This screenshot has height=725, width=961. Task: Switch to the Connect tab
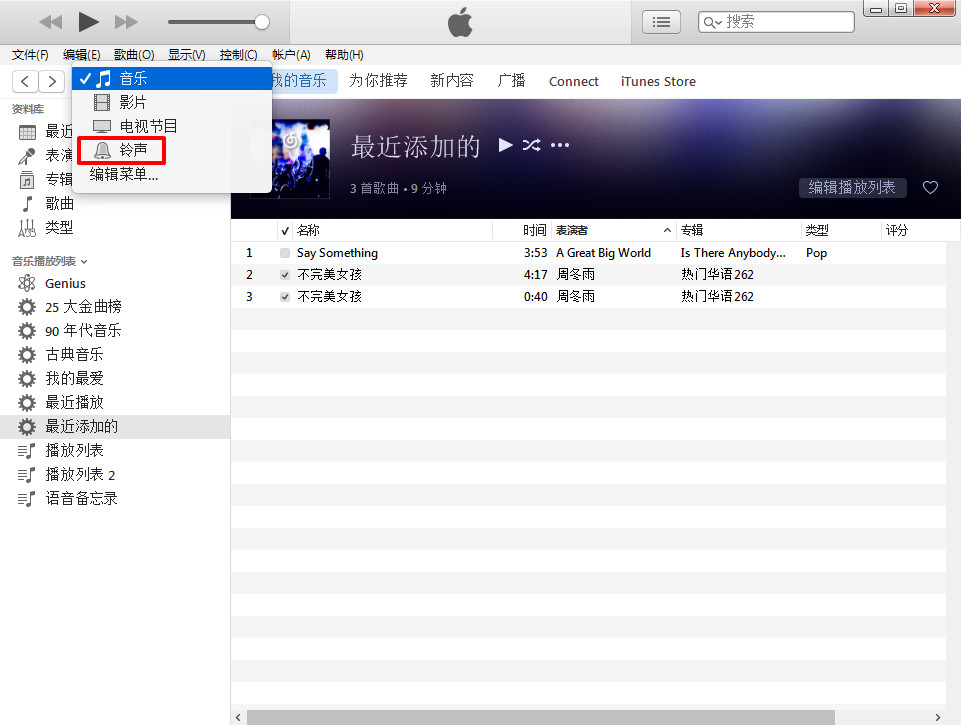pos(574,82)
